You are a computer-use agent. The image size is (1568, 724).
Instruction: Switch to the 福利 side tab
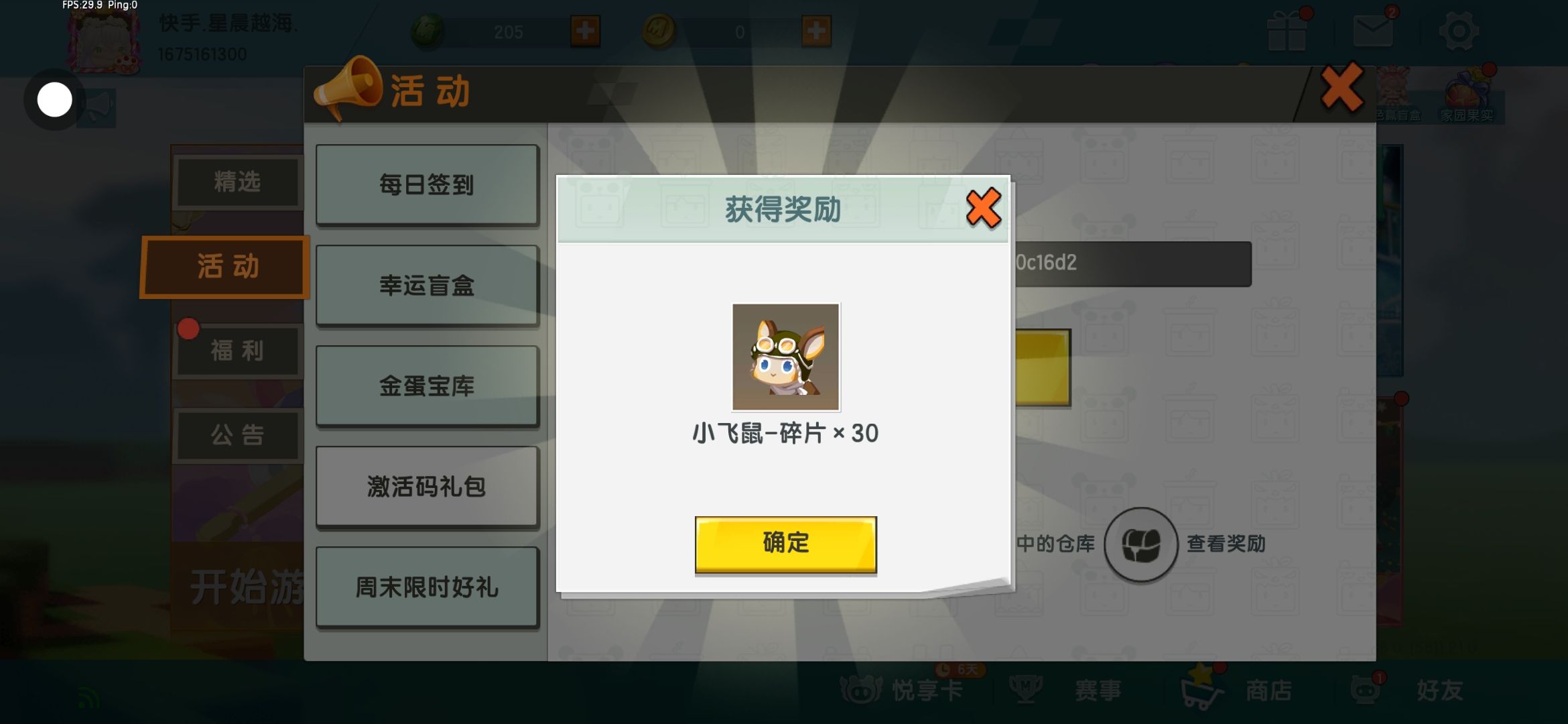pyautogui.click(x=237, y=351)
